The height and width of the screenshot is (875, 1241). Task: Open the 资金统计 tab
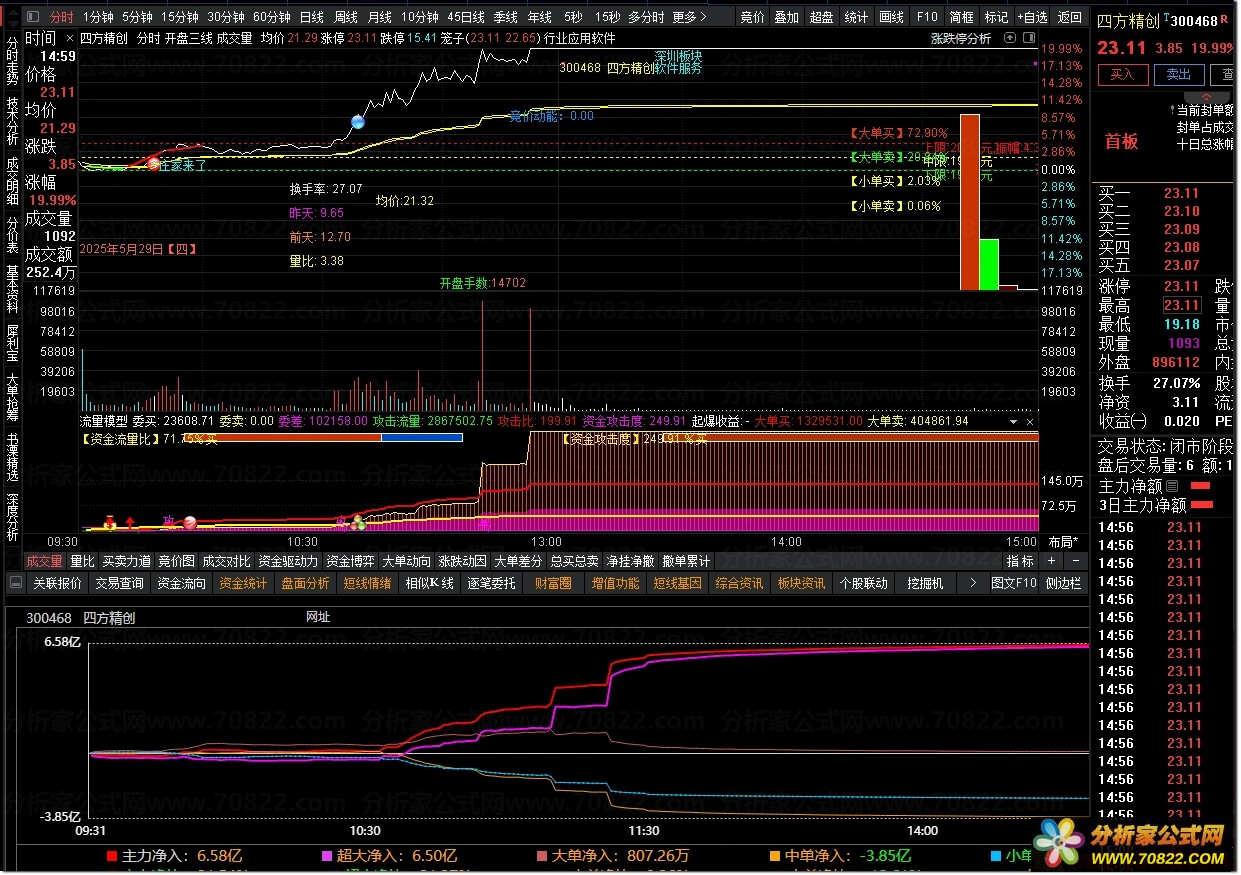point(244,583)
